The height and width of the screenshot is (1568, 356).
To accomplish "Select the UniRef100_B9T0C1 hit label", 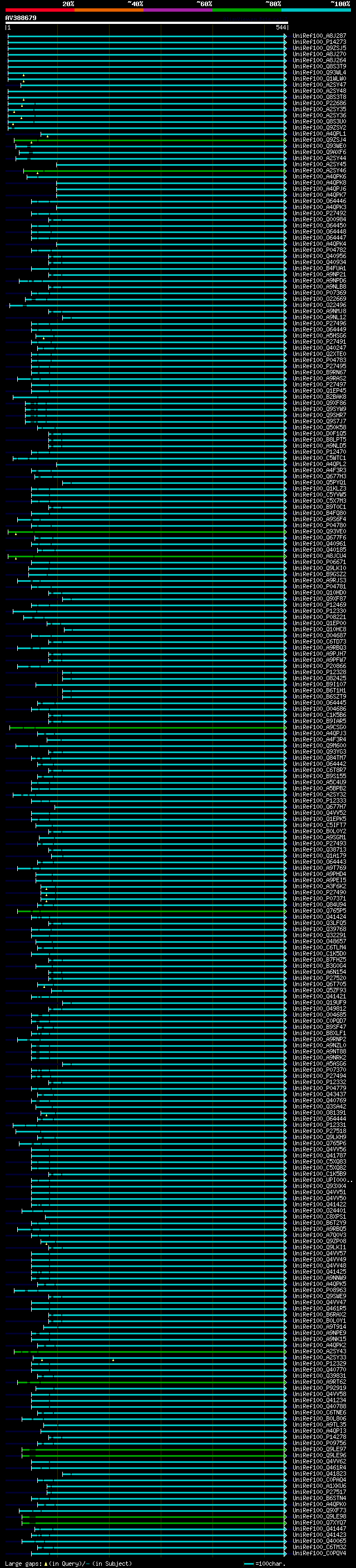I will [x=319, y=507].
